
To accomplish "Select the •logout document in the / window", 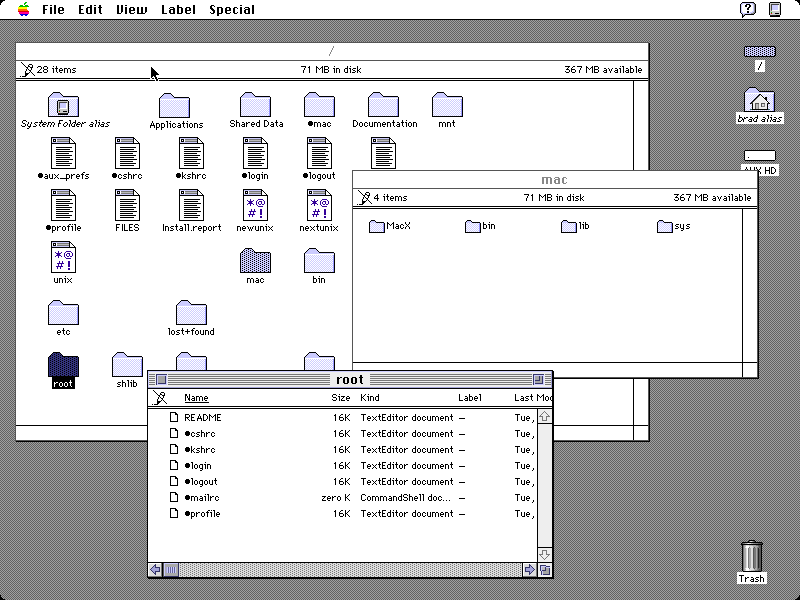I will [319, 153].
